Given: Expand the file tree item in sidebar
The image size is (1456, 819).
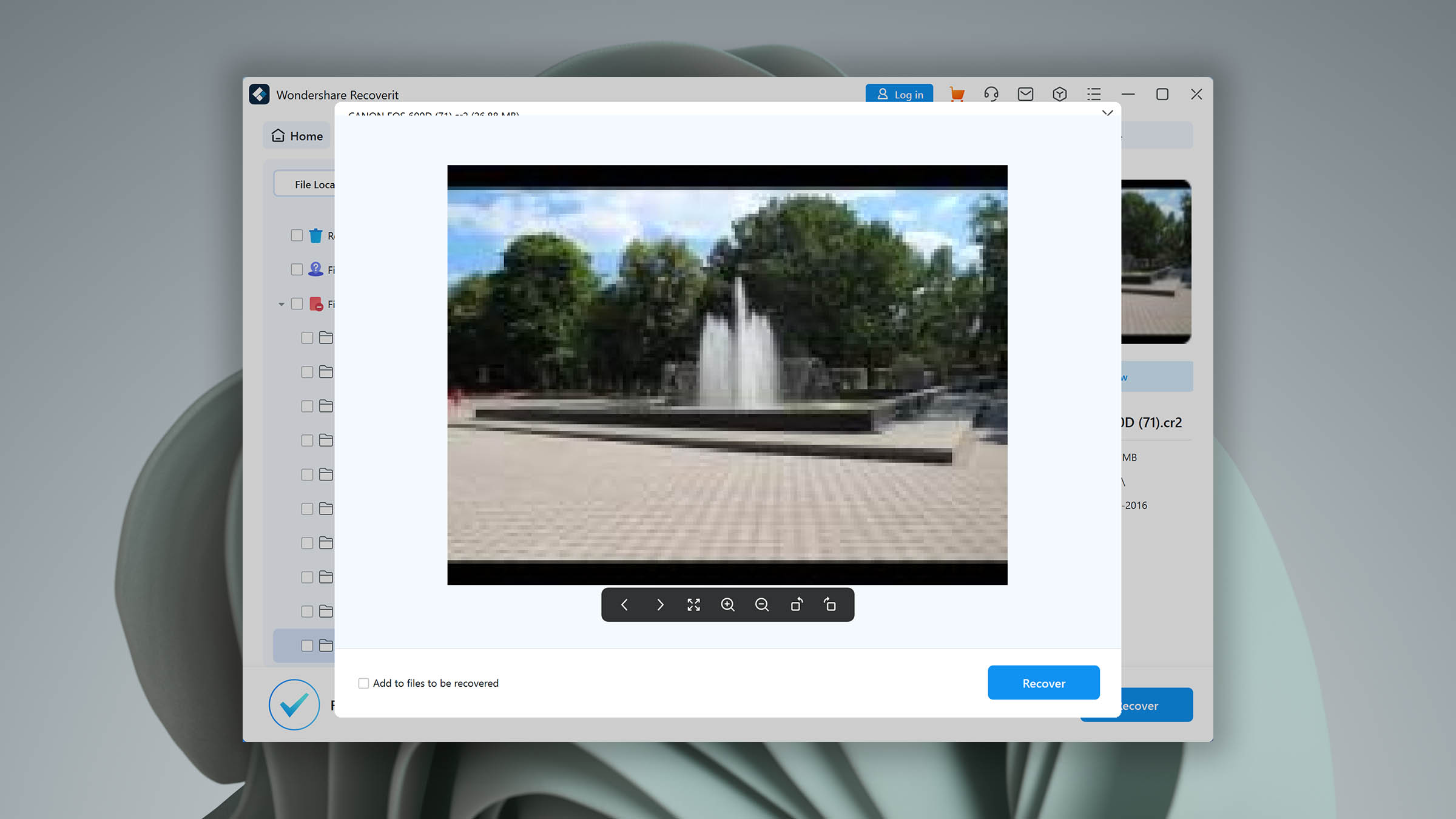Looking at the screenshot, I should click(281, 304).
